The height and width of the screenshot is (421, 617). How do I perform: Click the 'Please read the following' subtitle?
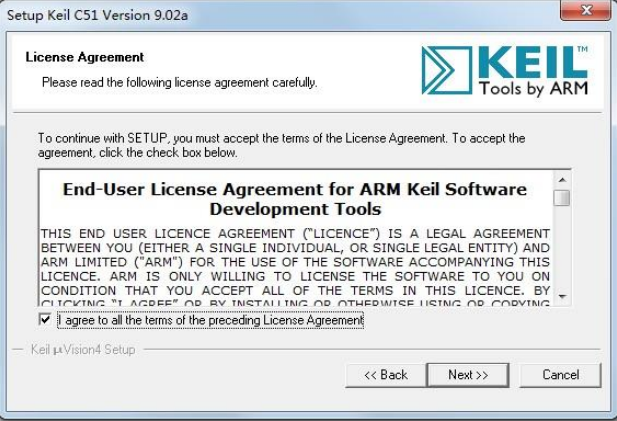[180, 82]
